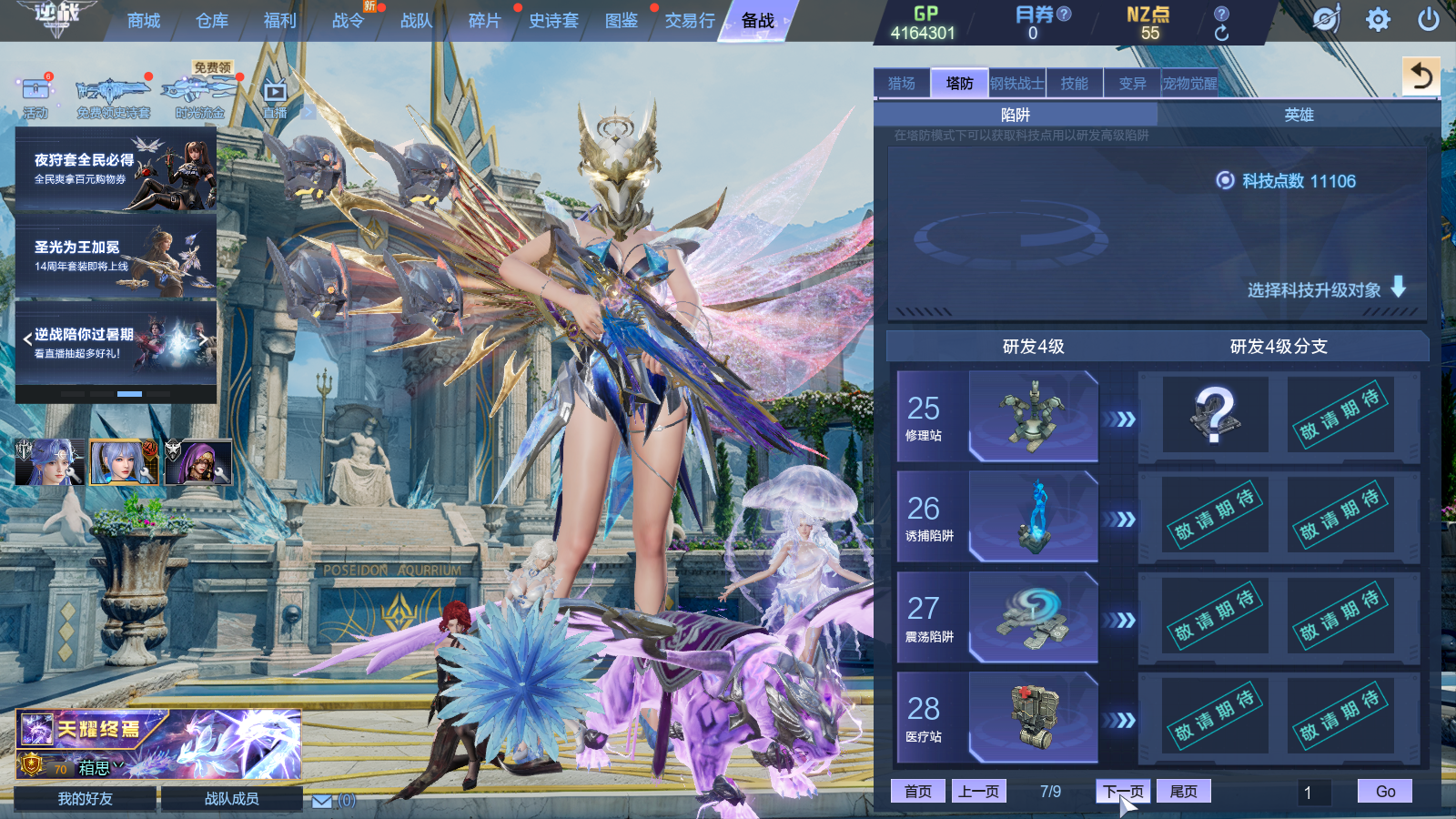Open the 活动 events icon
Viewport: 1456px width, 819px height.
pyautogui.click(x=35, y=96)
